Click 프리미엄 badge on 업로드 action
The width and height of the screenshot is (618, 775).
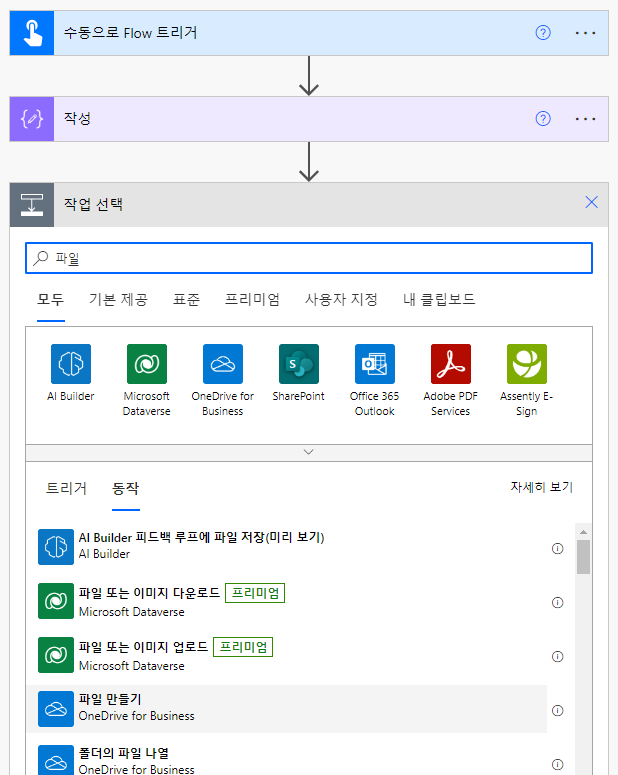tap(243, 647)
